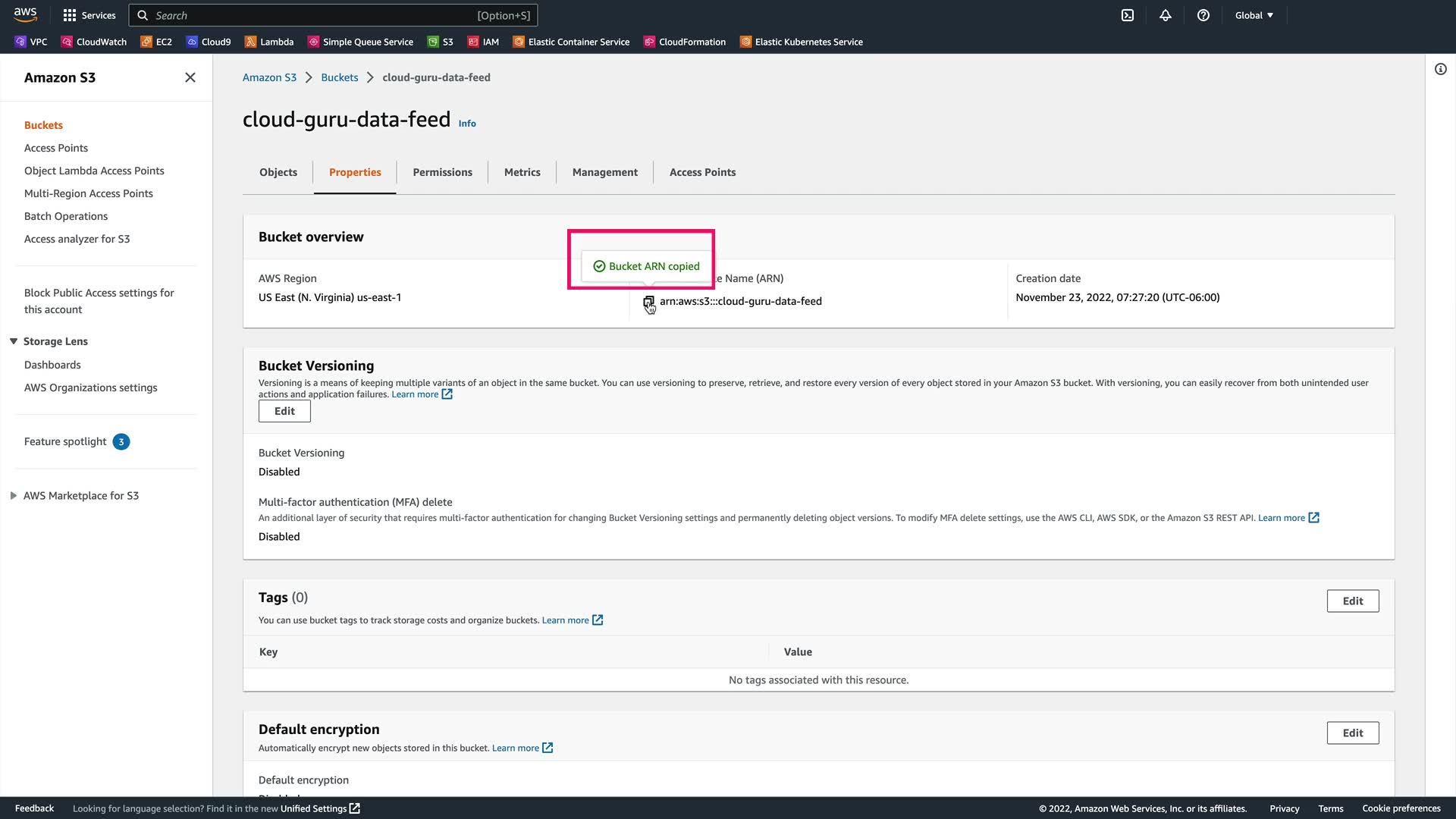Open the help question mark icon
The image size is (1456, 819).
[1203, 15]
